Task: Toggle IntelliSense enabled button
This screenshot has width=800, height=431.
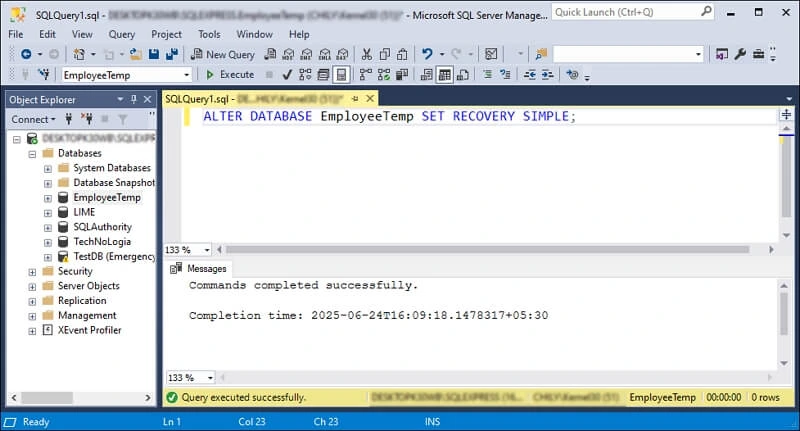Action: click(x=341, y=75)
